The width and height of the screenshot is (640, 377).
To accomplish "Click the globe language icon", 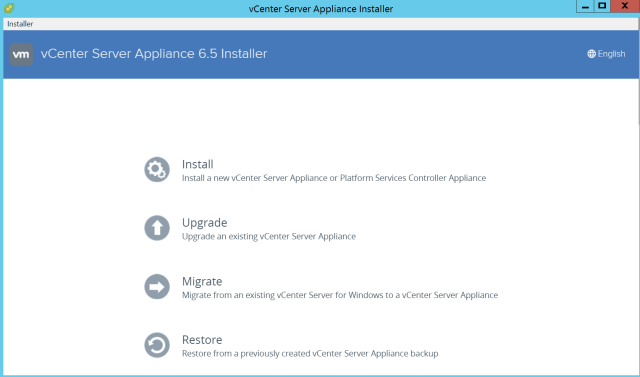I will (x=591, y=54).
